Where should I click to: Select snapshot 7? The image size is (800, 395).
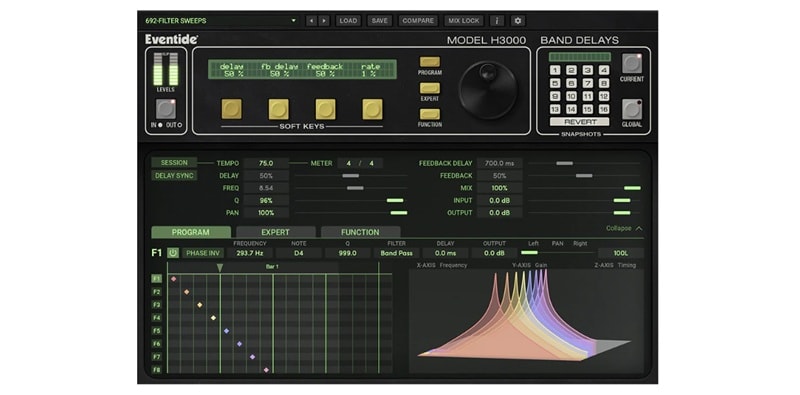588,83
